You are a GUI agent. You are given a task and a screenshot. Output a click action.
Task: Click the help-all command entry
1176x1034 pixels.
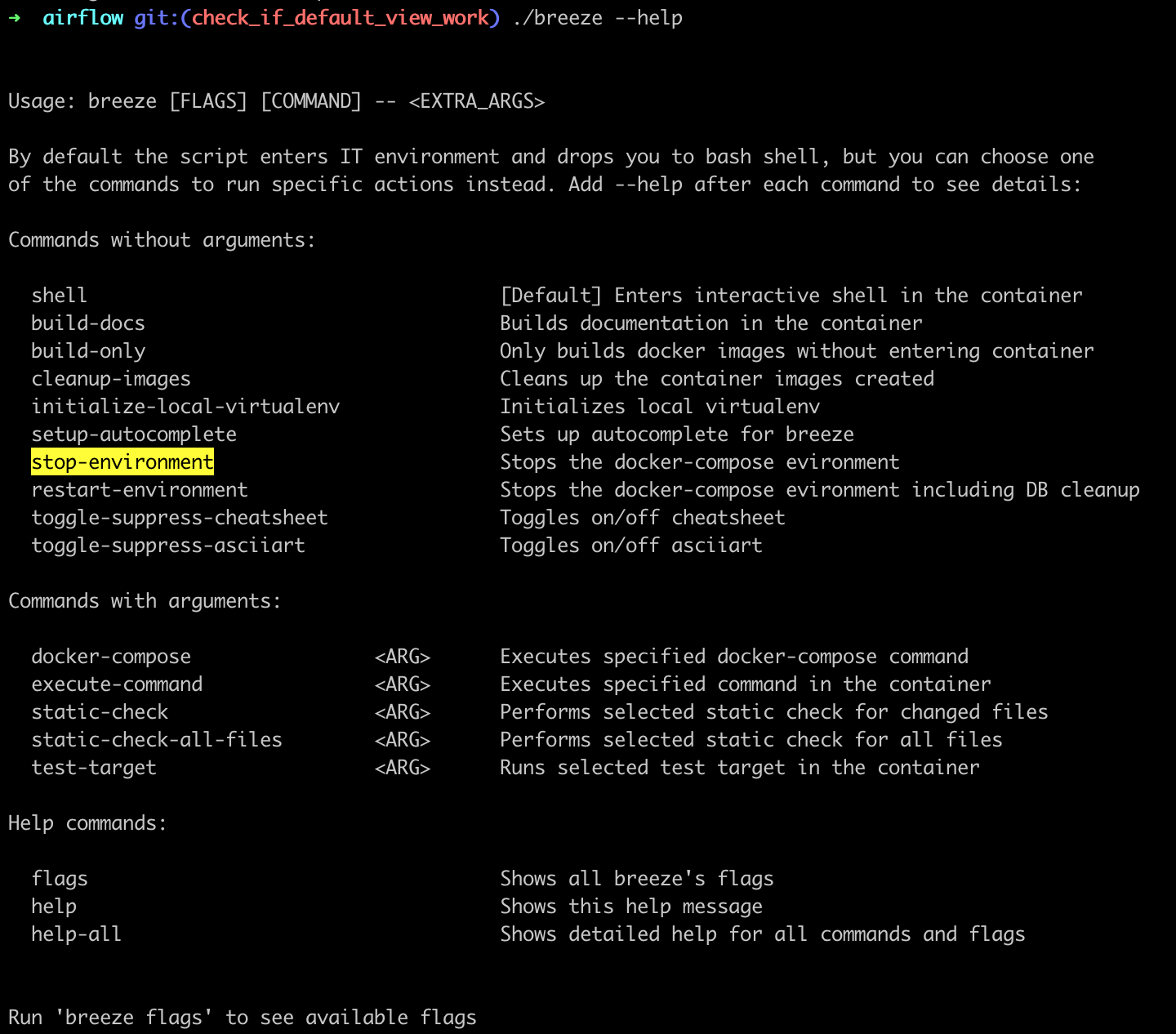[x=77, y=934]
